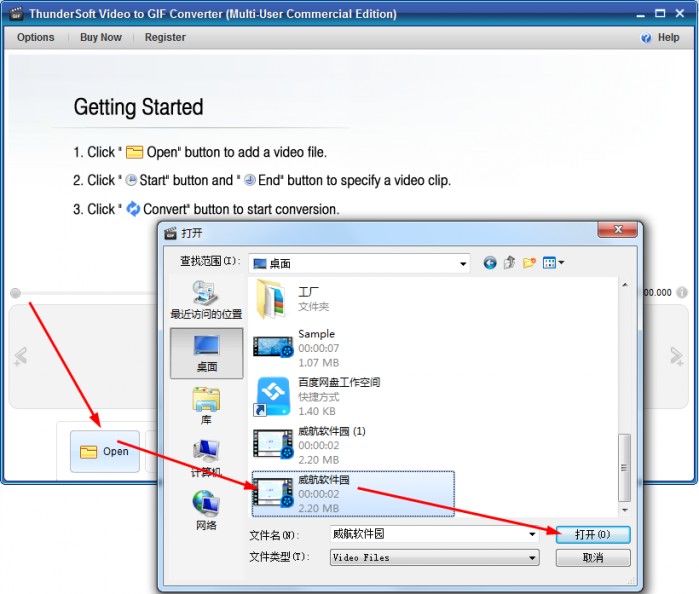This screenshot has height=594, width=699.
Task: Select the 威航软件园 (1) video thumbnail
Action: [x=273, y=444]
